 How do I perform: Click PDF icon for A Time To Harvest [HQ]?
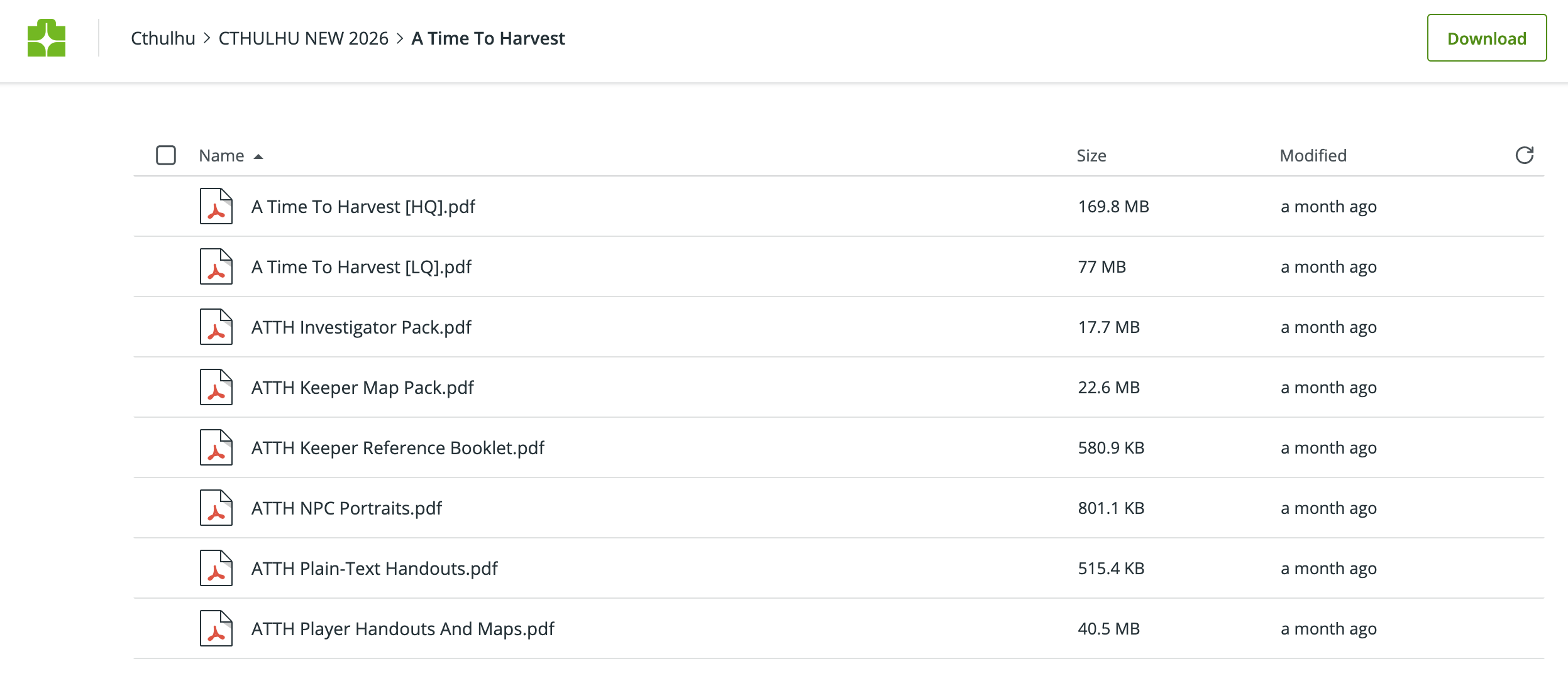pyautogui.click(x=216, y=206)
